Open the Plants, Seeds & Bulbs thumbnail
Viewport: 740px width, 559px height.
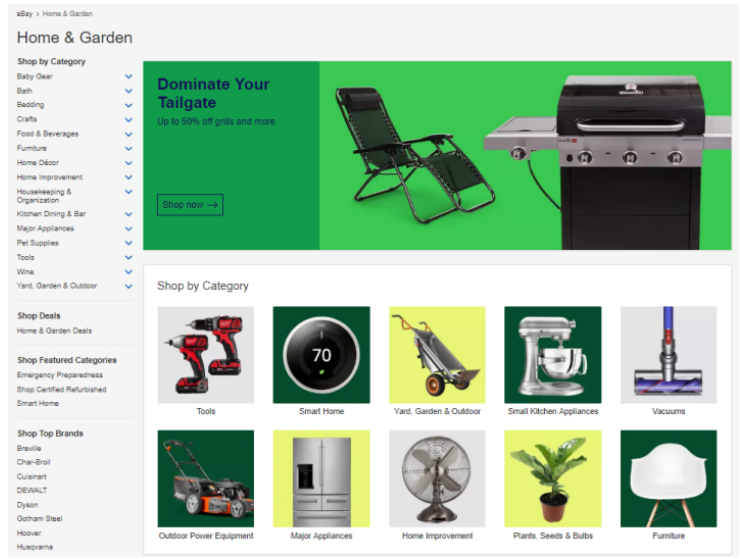pyautogui.click(x=553, y=479)
